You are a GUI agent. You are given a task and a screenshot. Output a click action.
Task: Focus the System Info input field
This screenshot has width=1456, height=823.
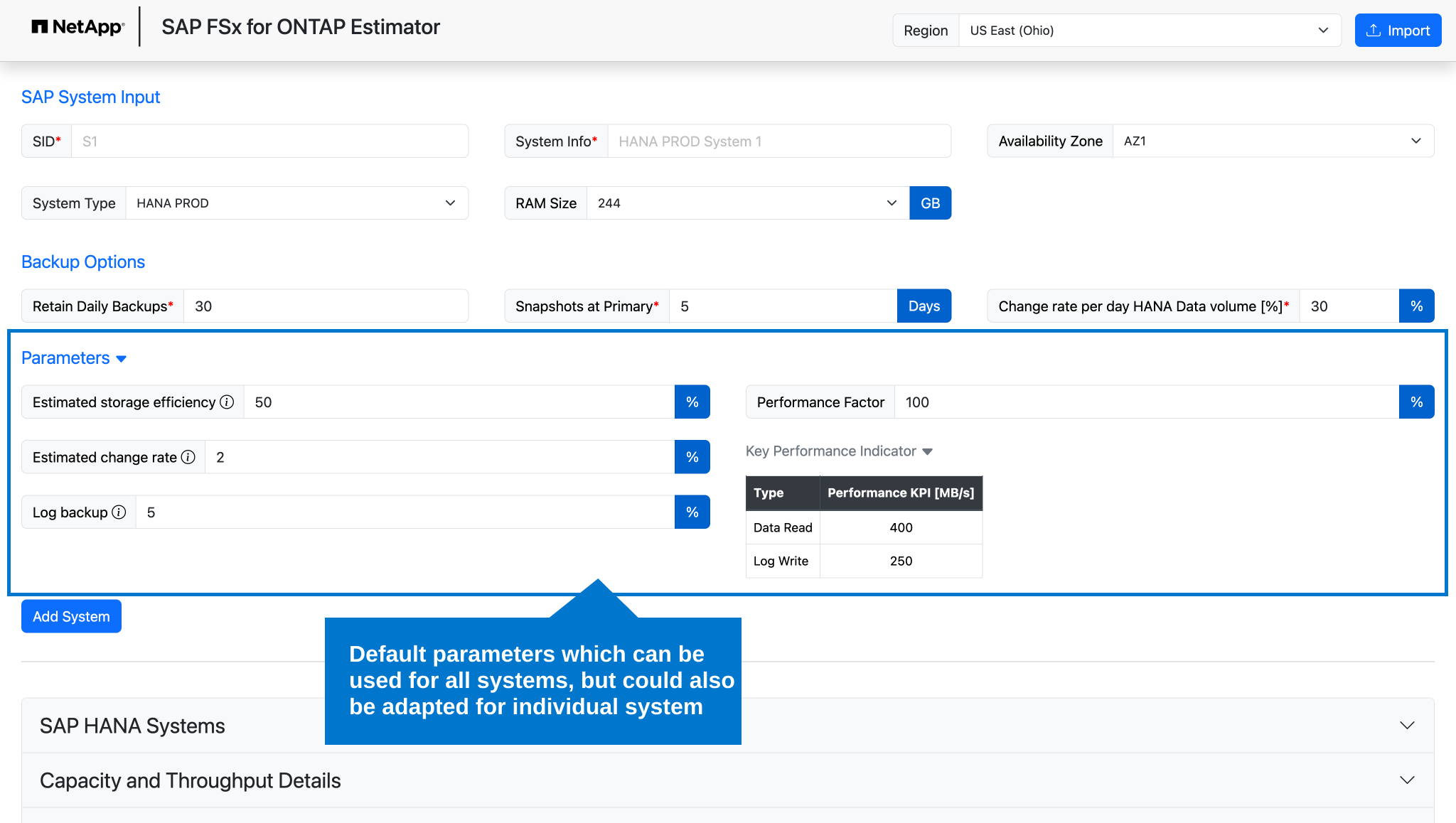pyautogui.click(x=779, y=141)
